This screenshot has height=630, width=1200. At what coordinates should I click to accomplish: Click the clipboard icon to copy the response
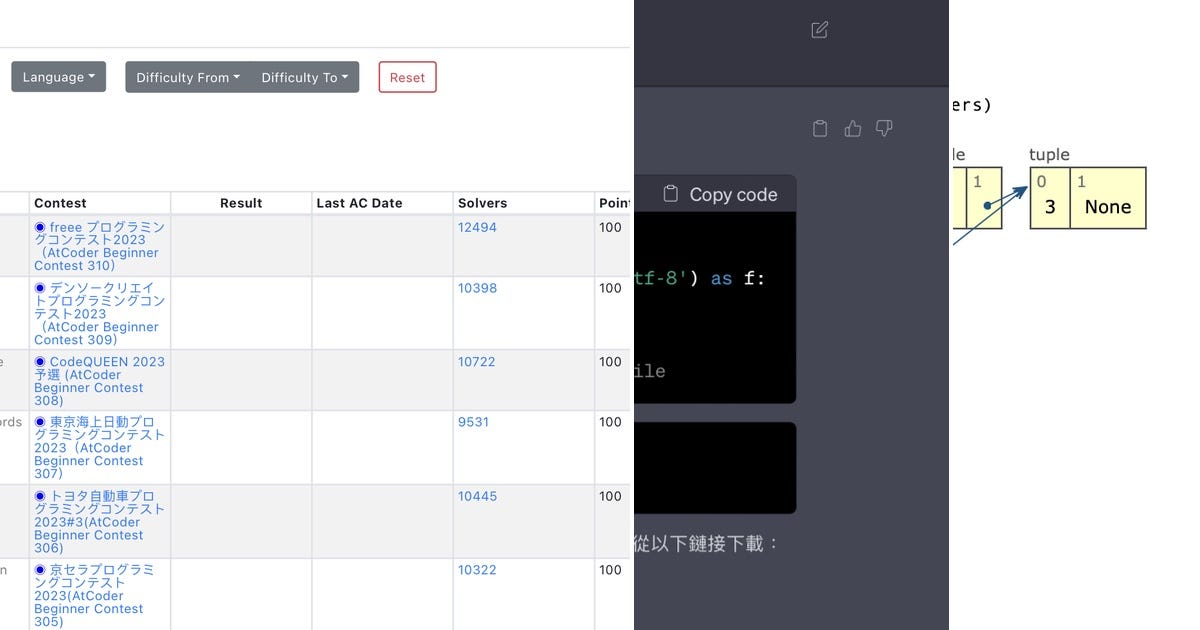coord(820,128)
